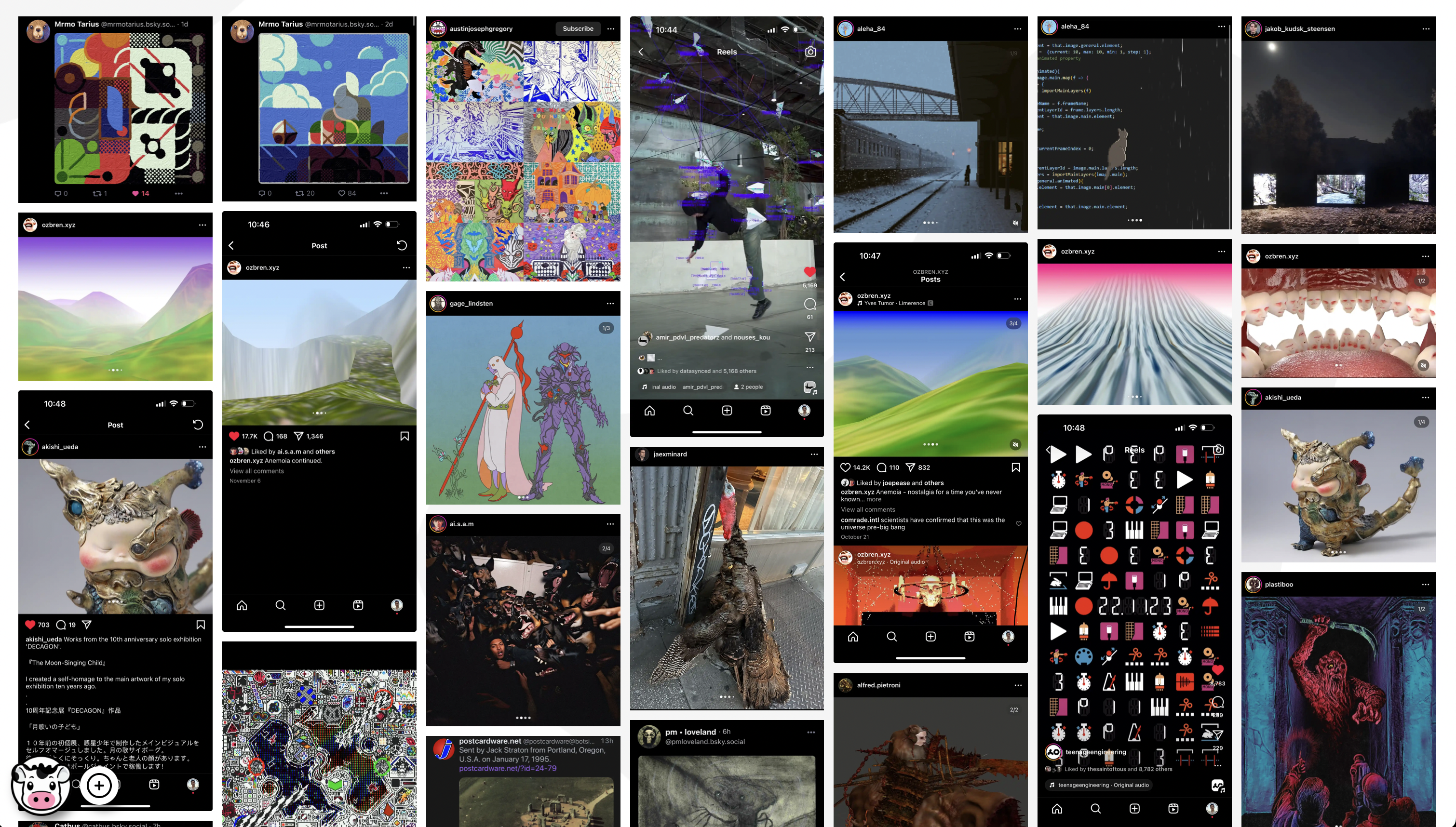Open more options on plastiboo post
The height and width of the screenshot is (827, 1456).
(x=1426, y=585)
